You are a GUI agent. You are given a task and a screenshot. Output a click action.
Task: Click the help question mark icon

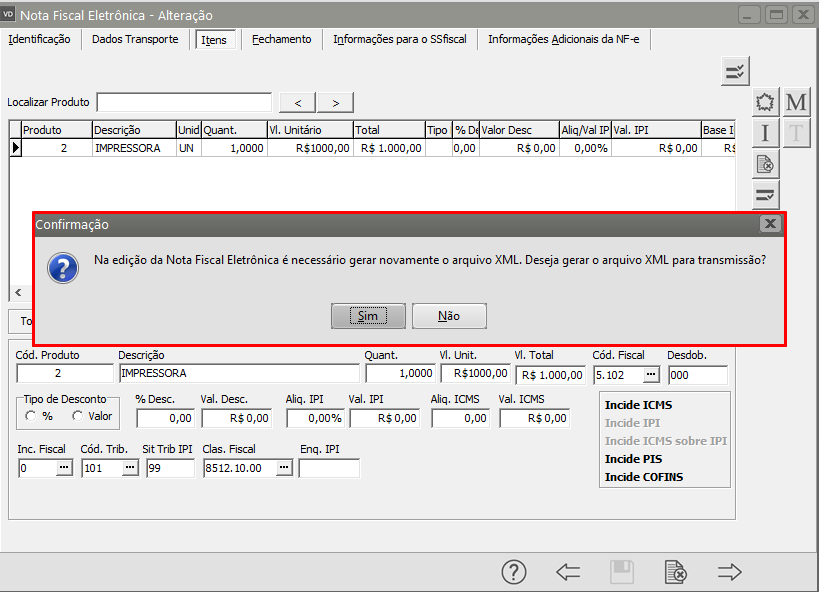pos(513,572)
